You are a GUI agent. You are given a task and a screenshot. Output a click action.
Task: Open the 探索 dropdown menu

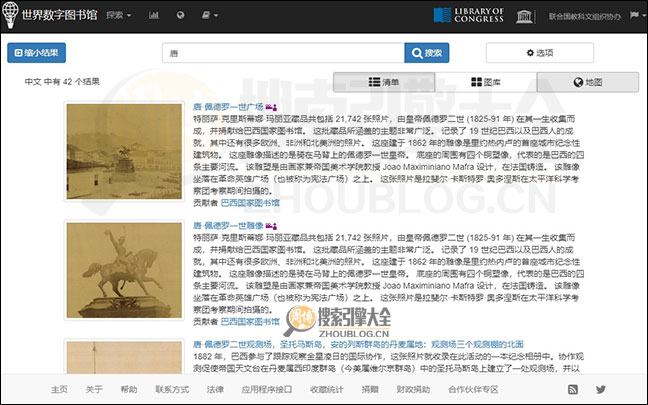tap(118, 15)
